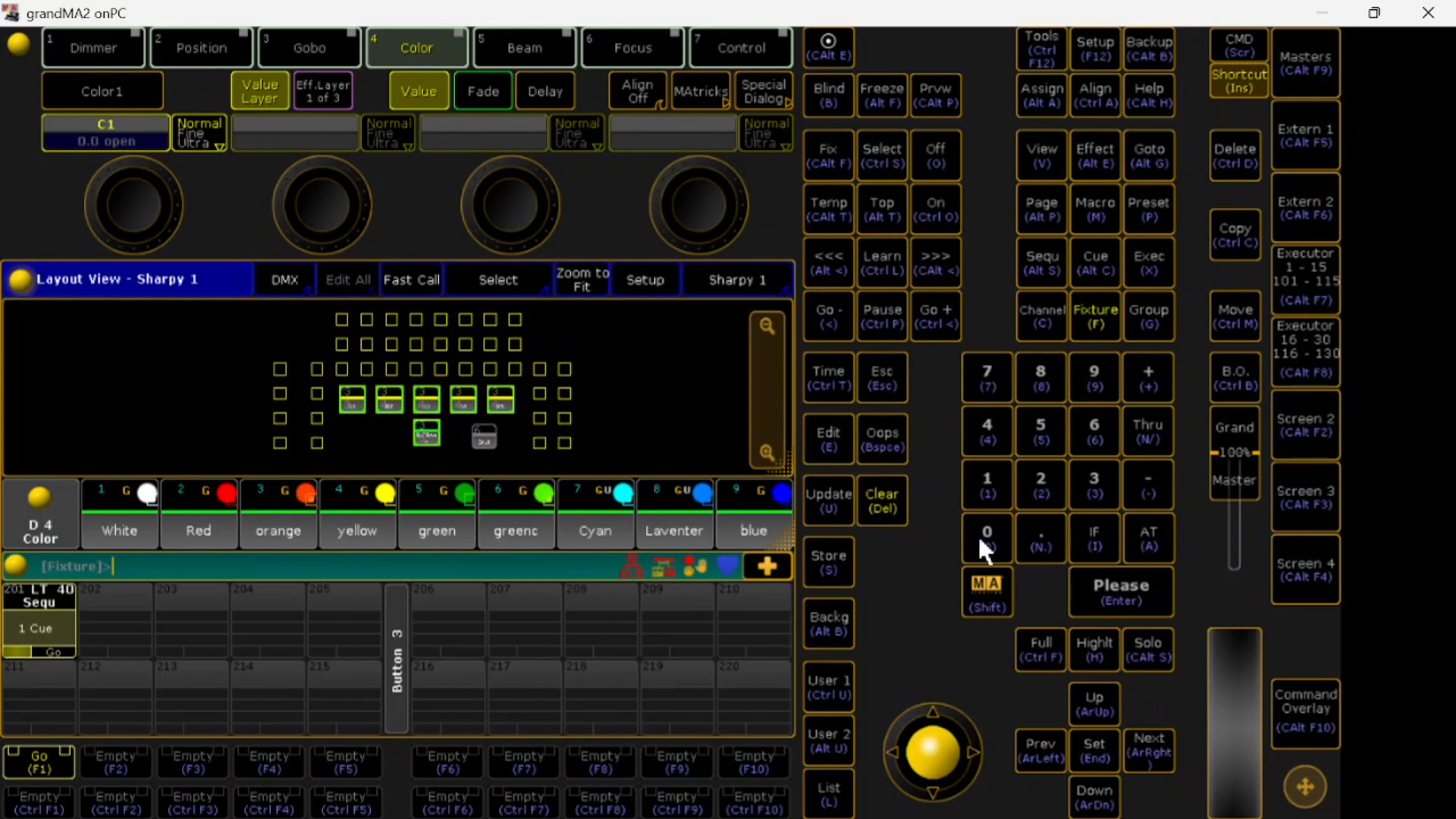Click the yellow trackball
The width and height of the screenshot is (1456, 819).
[933, 752]
